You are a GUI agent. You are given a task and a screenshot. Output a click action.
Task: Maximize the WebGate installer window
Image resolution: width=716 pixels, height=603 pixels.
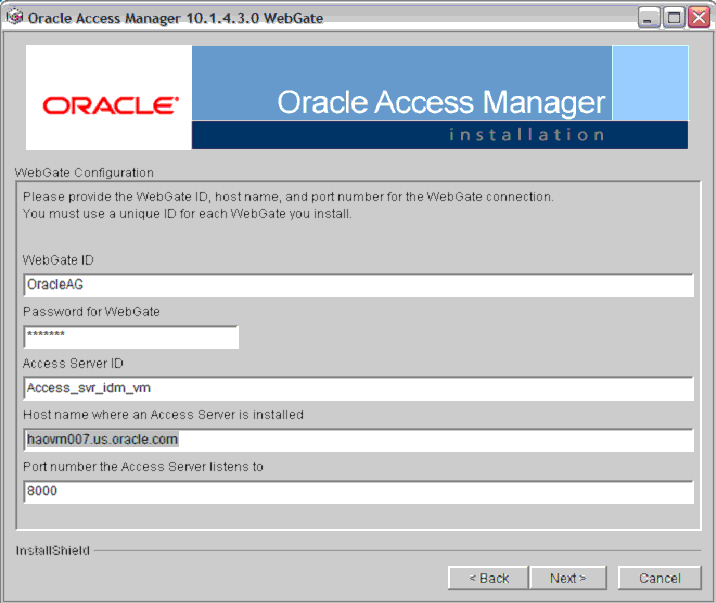pyautogui.click(x=674, y=17)
